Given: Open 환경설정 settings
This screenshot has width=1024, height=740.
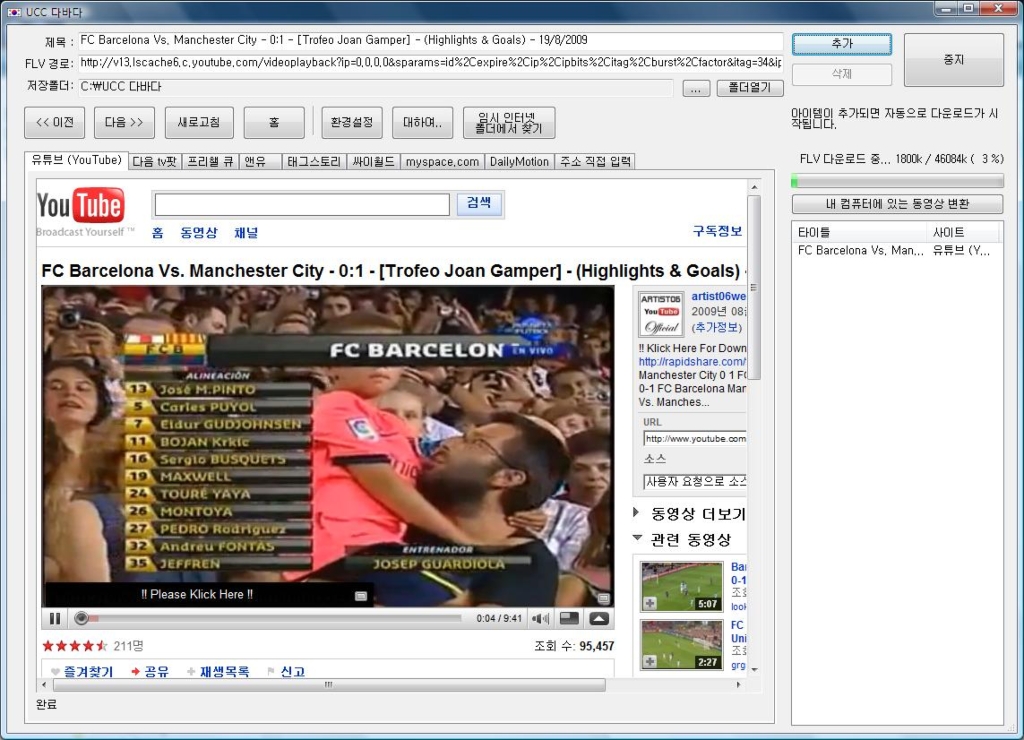Looking at the screenshot, I should click(352, 122).
